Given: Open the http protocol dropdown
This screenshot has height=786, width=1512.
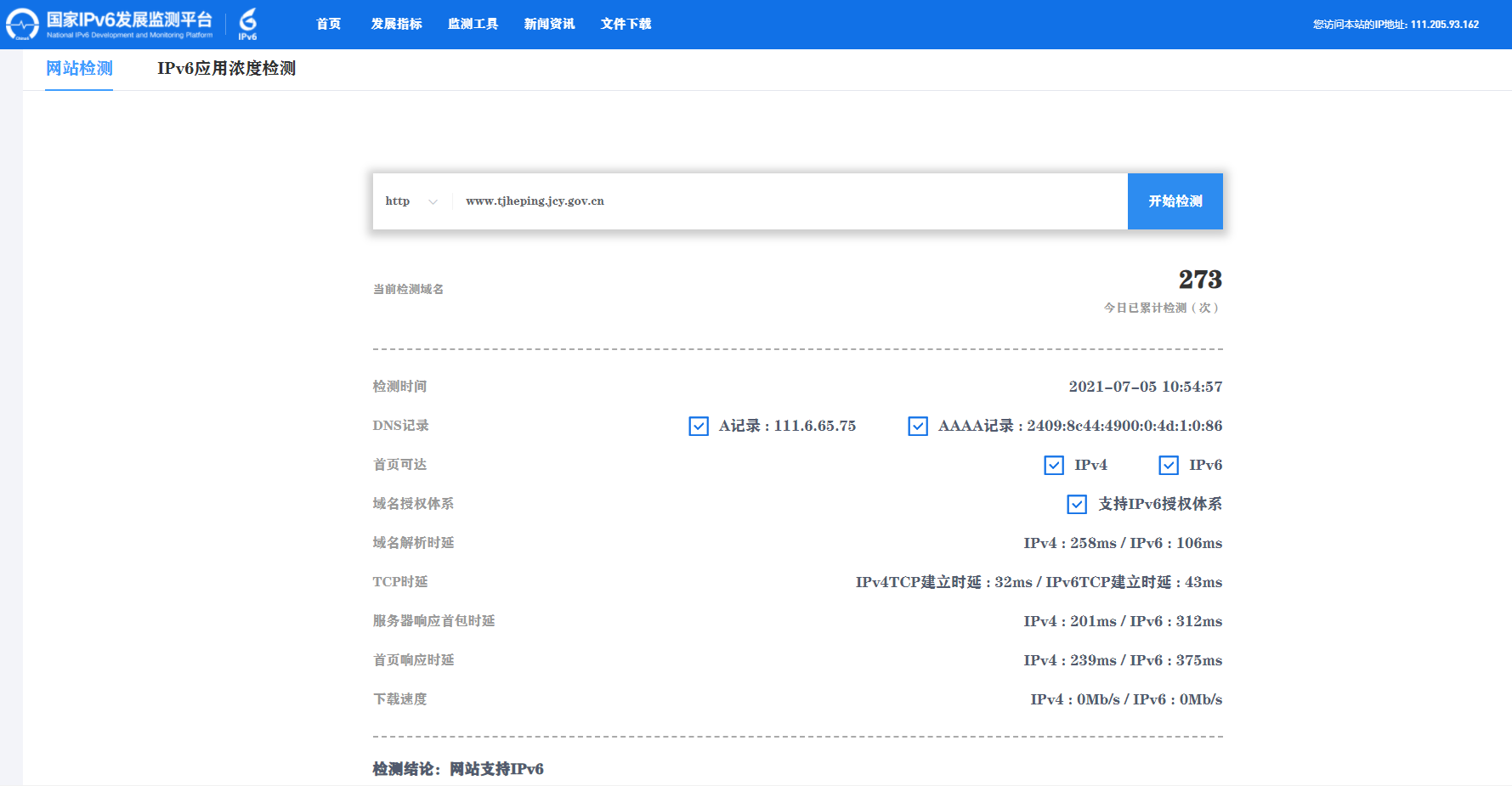Looking at the screenshot, I should tap(398, 201).
